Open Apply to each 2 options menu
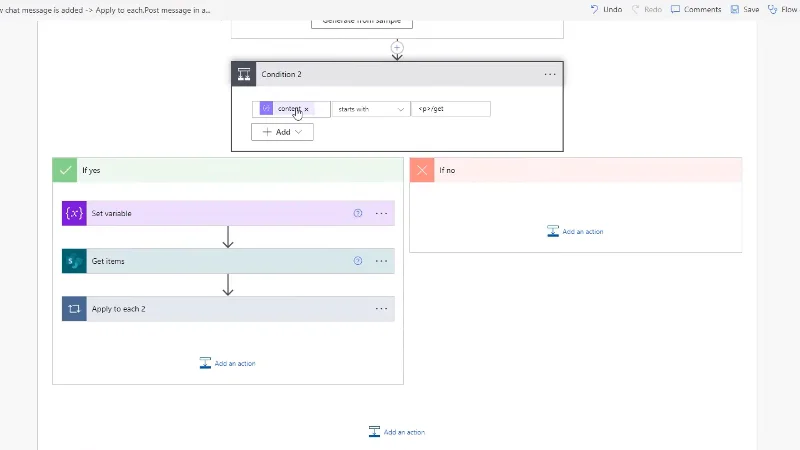Screen dimensions: 800x450 pyautogui.click(x=381, y=309)
